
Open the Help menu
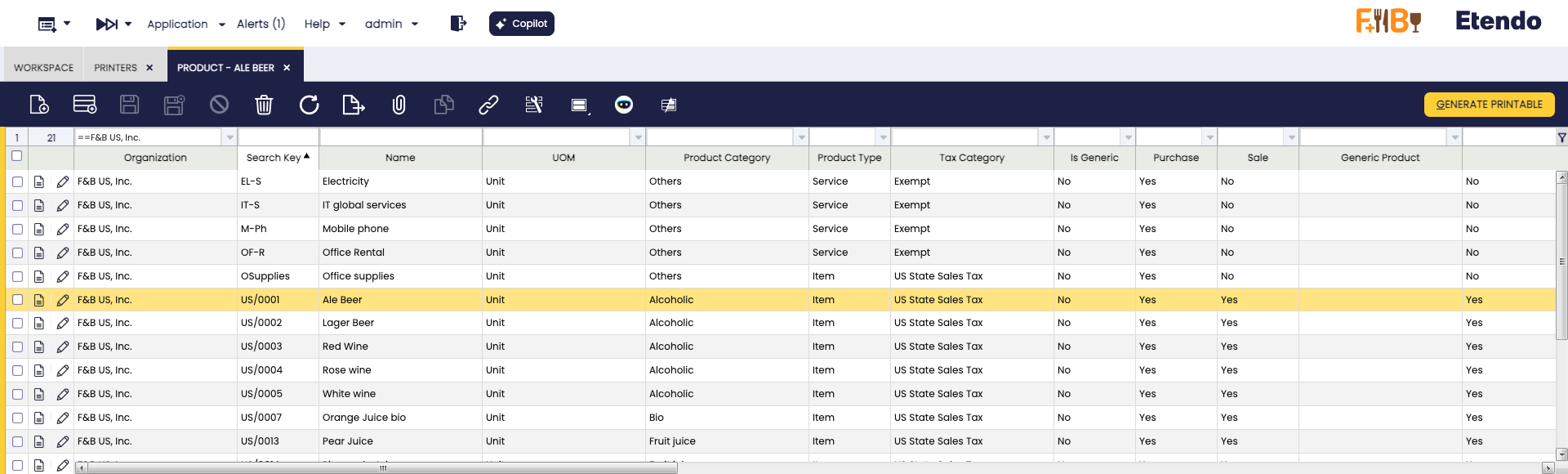tap(324, 25)
